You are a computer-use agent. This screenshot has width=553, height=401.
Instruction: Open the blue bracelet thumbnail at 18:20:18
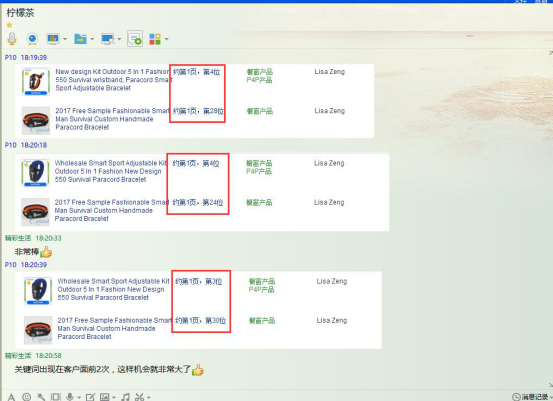tap(35, 173)
